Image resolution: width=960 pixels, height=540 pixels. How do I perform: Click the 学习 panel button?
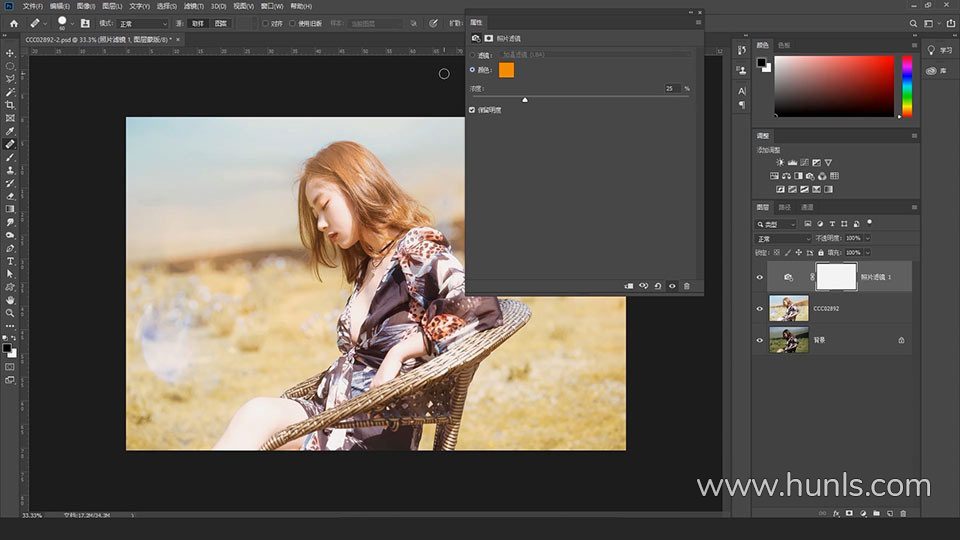939,50
